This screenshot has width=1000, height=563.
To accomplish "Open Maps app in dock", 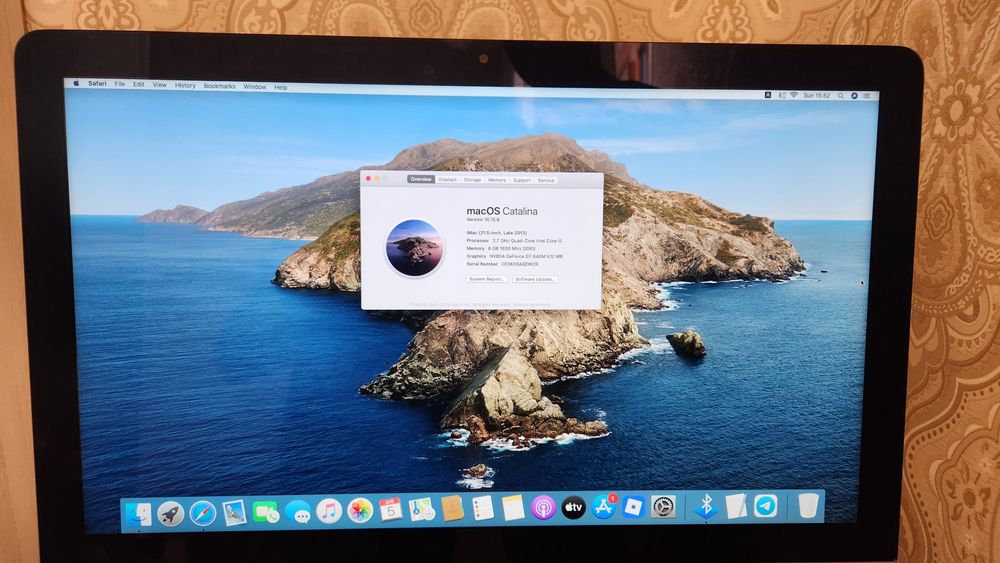I will pyautogui.click(x=422, y=509).
